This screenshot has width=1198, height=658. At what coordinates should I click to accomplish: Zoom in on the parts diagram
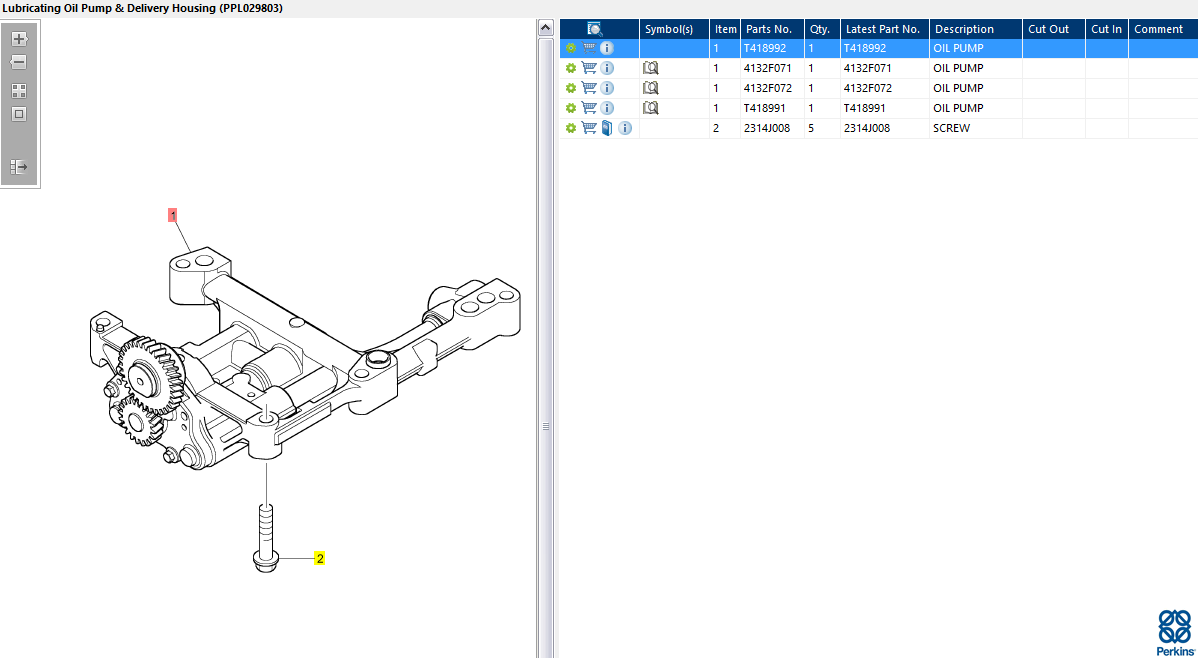(x=19, y=39)
